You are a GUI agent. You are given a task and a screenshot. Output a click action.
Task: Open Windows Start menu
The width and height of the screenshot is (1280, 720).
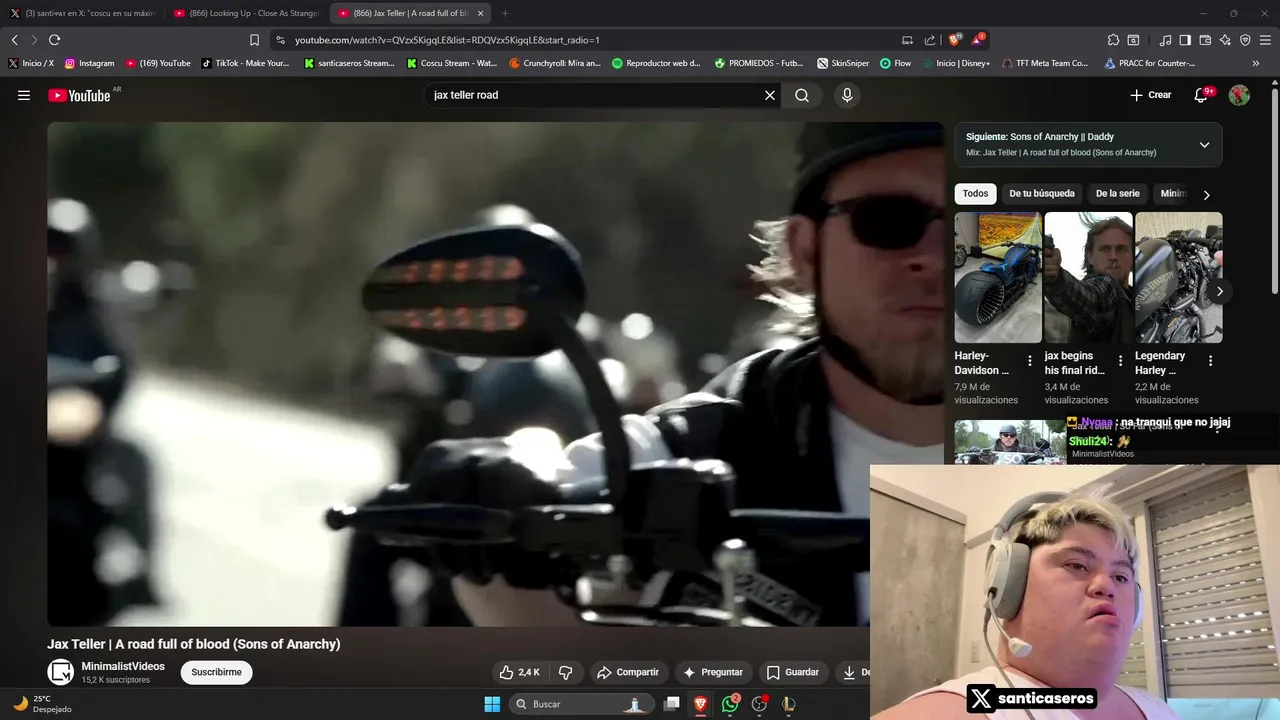pos(492,704)
